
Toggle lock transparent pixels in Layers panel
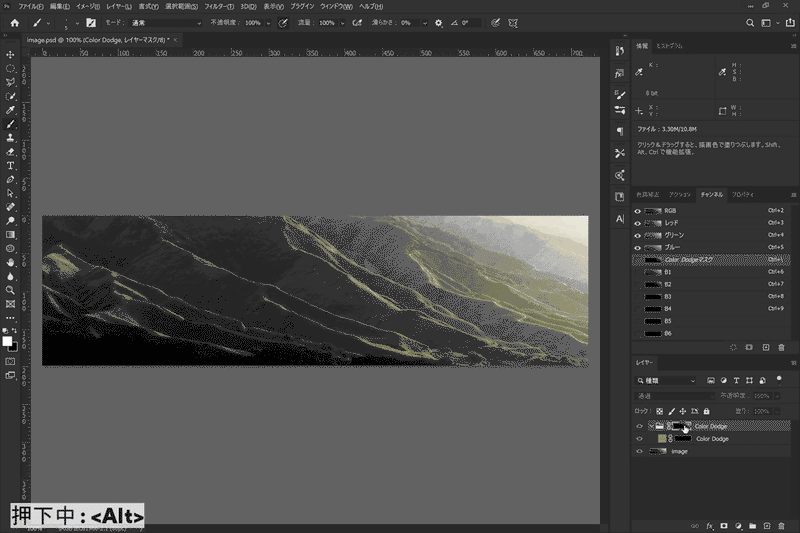pos(659,411)
